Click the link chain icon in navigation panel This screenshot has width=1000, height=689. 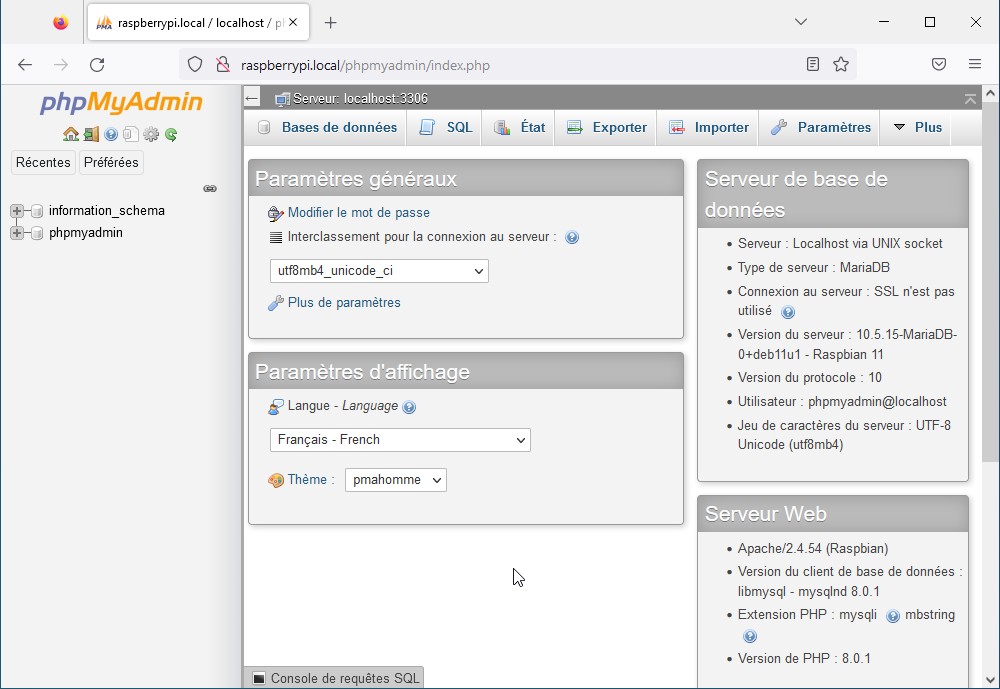[210, 188]
